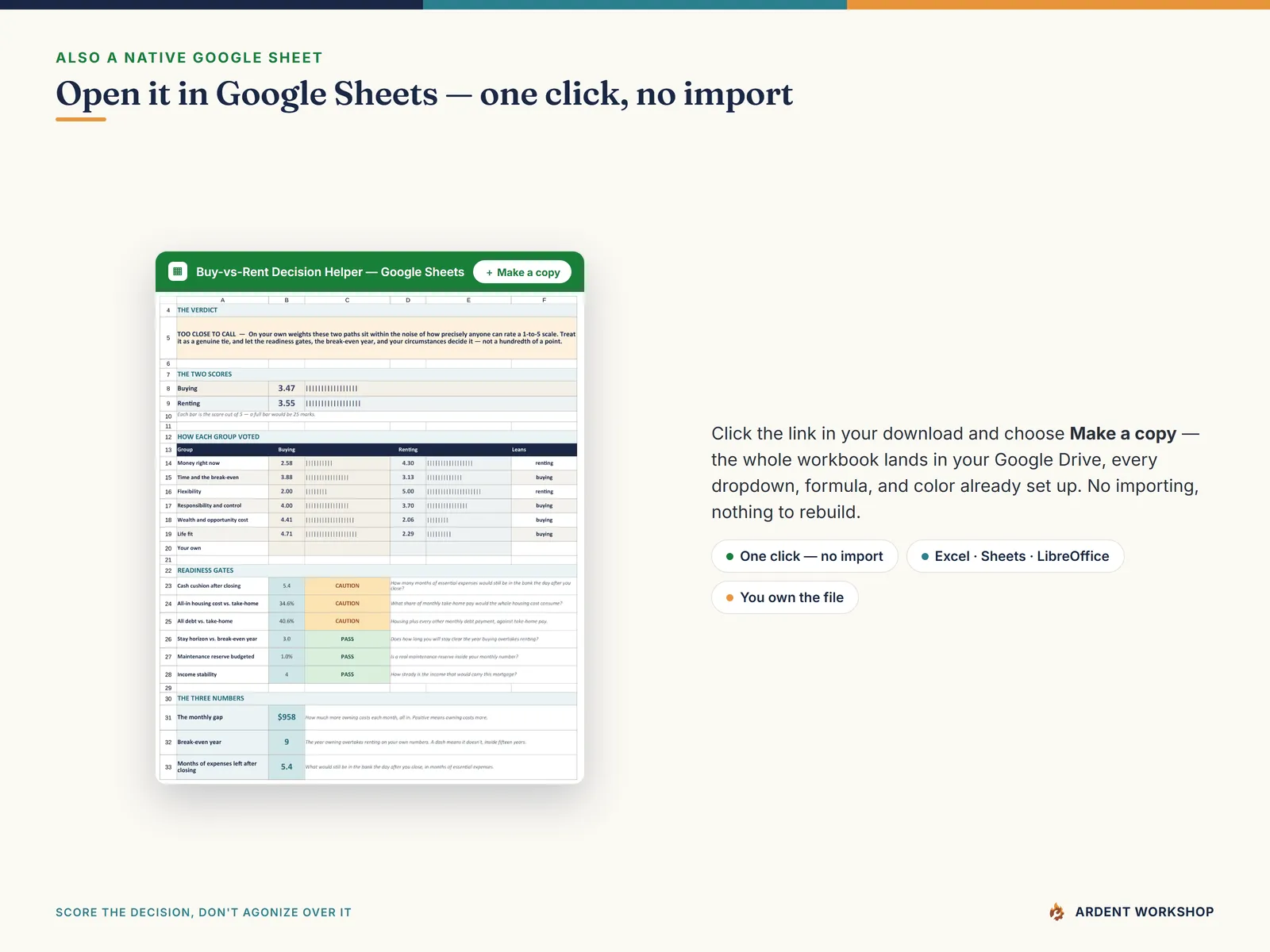This screenshot has height=952, width=1270.
Task: Select Stay horizon vs. break-even year label
Action: click(x=217, y=639)
